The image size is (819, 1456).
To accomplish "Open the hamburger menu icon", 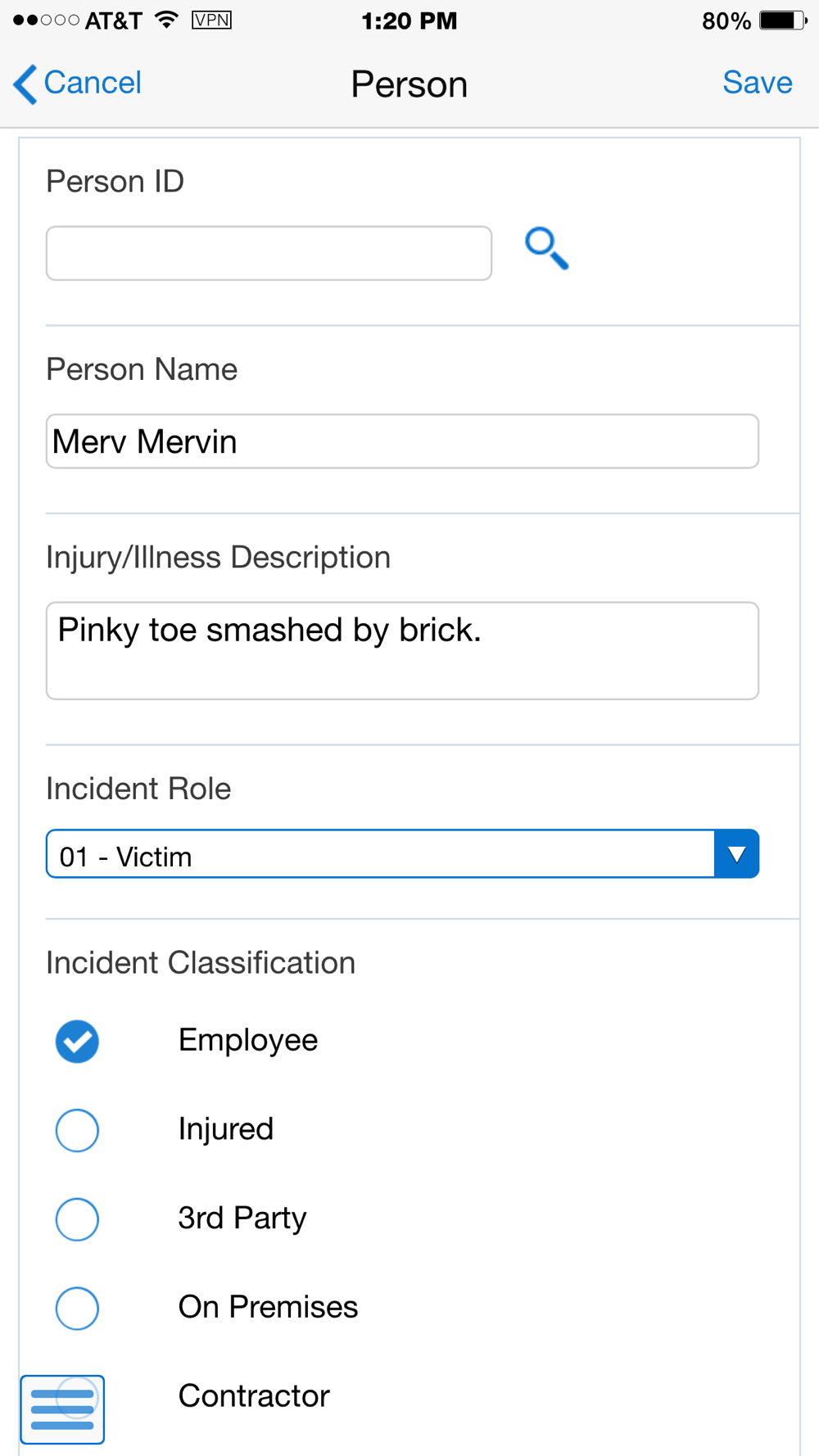I will [x=62, y=1409].
